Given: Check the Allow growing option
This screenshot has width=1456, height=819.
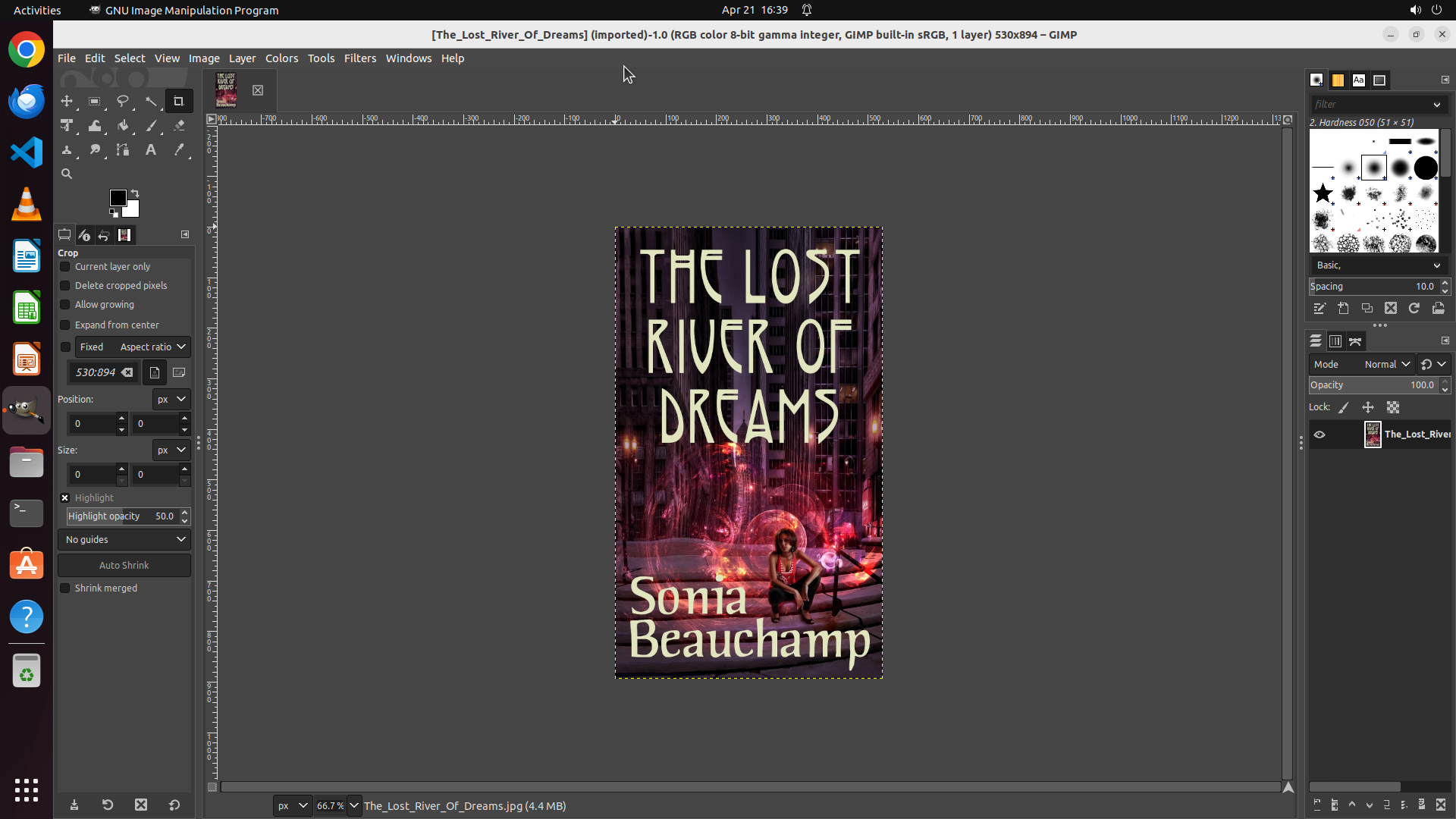Looking at the screenshot, I should 65,305.
